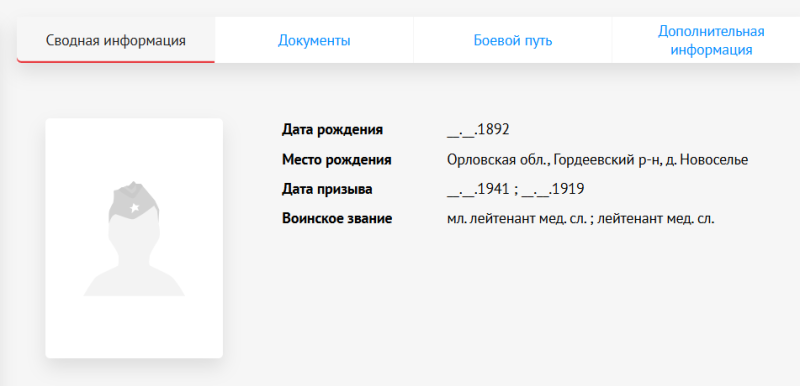Click the Воинское звание label
The width and height of the screenshot is (800, 386).
click(x=337, y=219)
